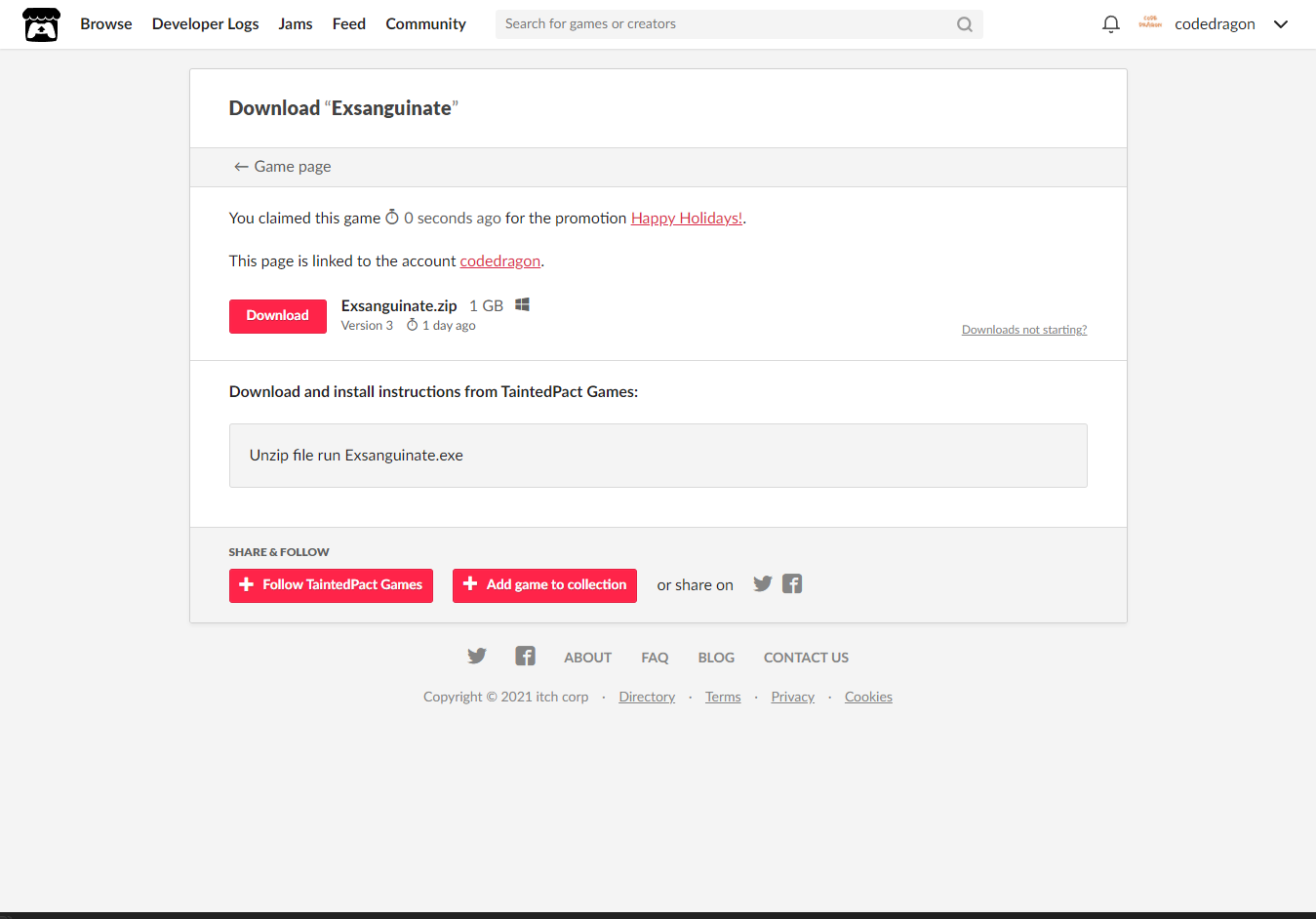Open the Community page
The image size is (1316, 919).
pyautogui.click(x=426, y=24)
